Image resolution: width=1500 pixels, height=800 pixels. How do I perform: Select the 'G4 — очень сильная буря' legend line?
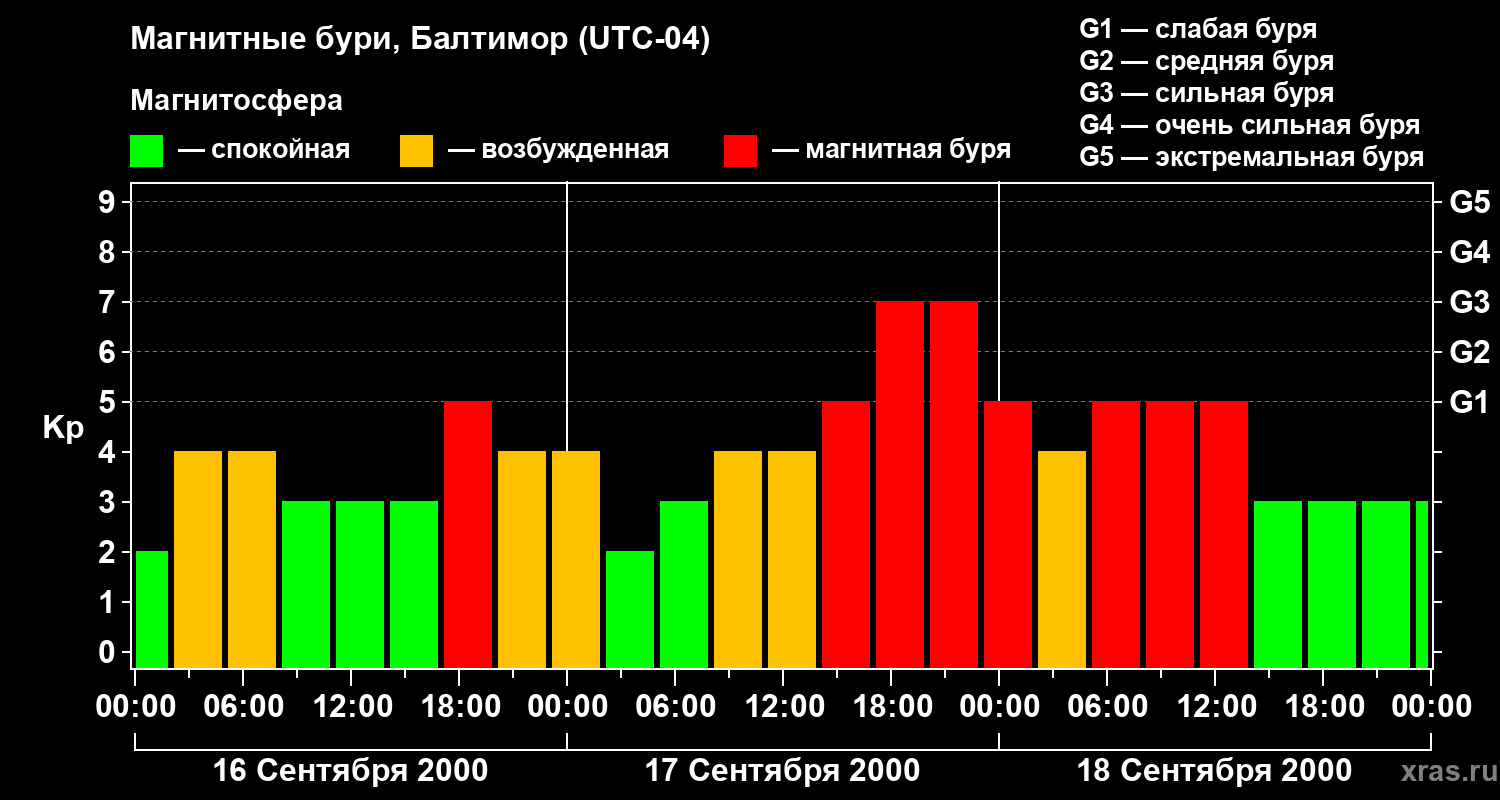pyautogui.click(x=1249, y=125)
